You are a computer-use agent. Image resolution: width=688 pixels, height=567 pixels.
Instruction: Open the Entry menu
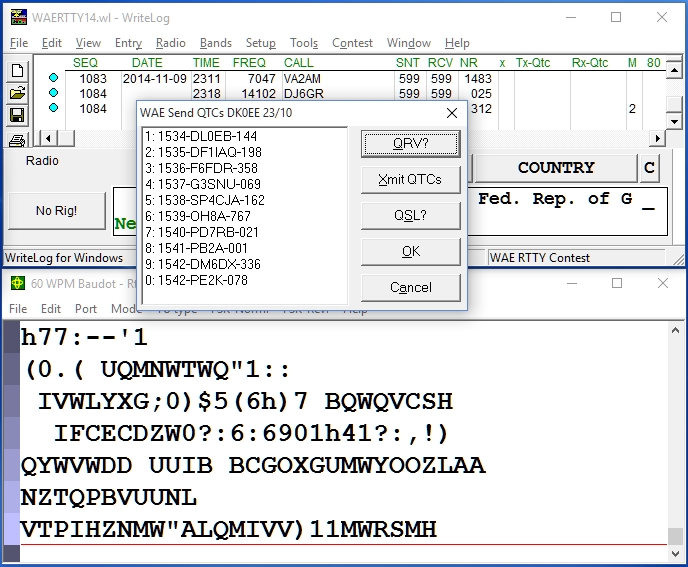pyautogui.click(x=128, y=43)
